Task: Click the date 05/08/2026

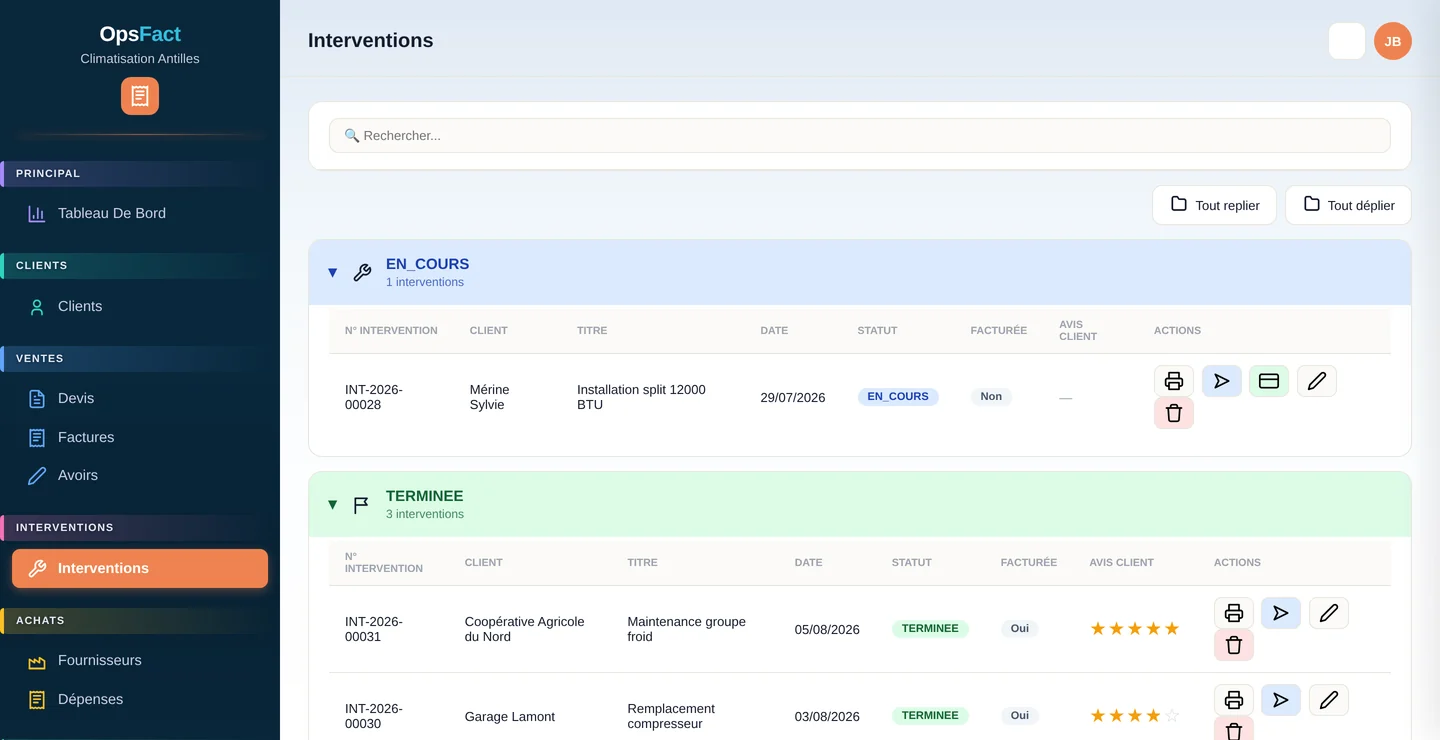Action: coord(827,630)
